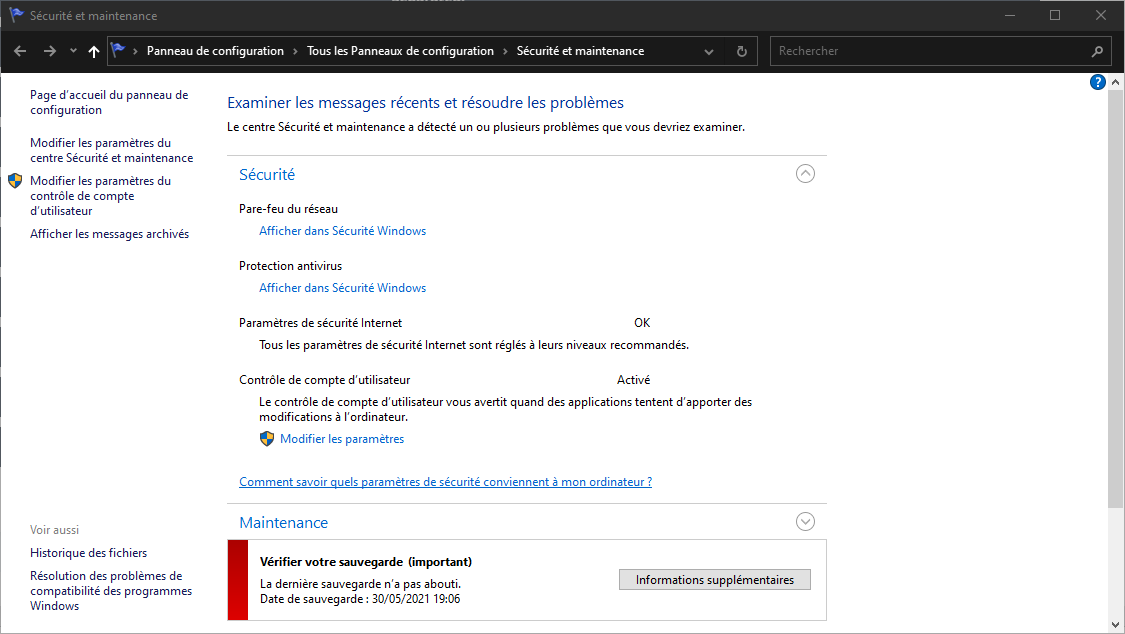1125x634 pixels.
Task: Open 'Afficher les messages archivés' link
Action: pos(109,234)
